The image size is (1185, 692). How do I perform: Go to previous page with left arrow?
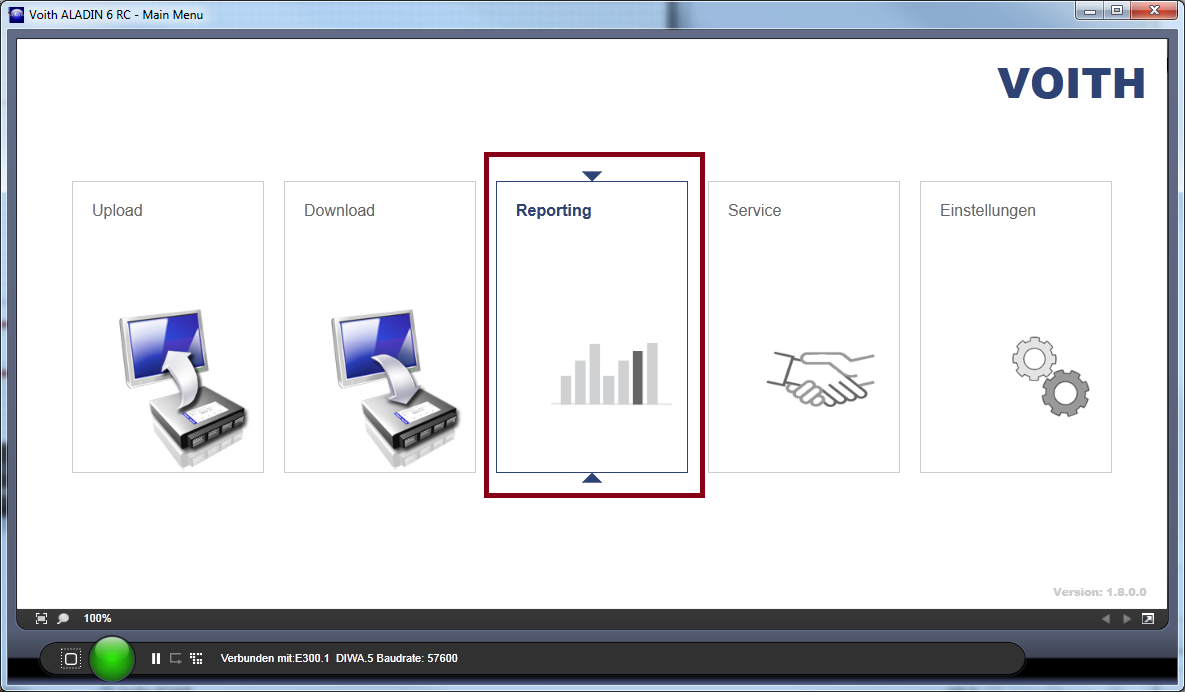[1106, 619]
